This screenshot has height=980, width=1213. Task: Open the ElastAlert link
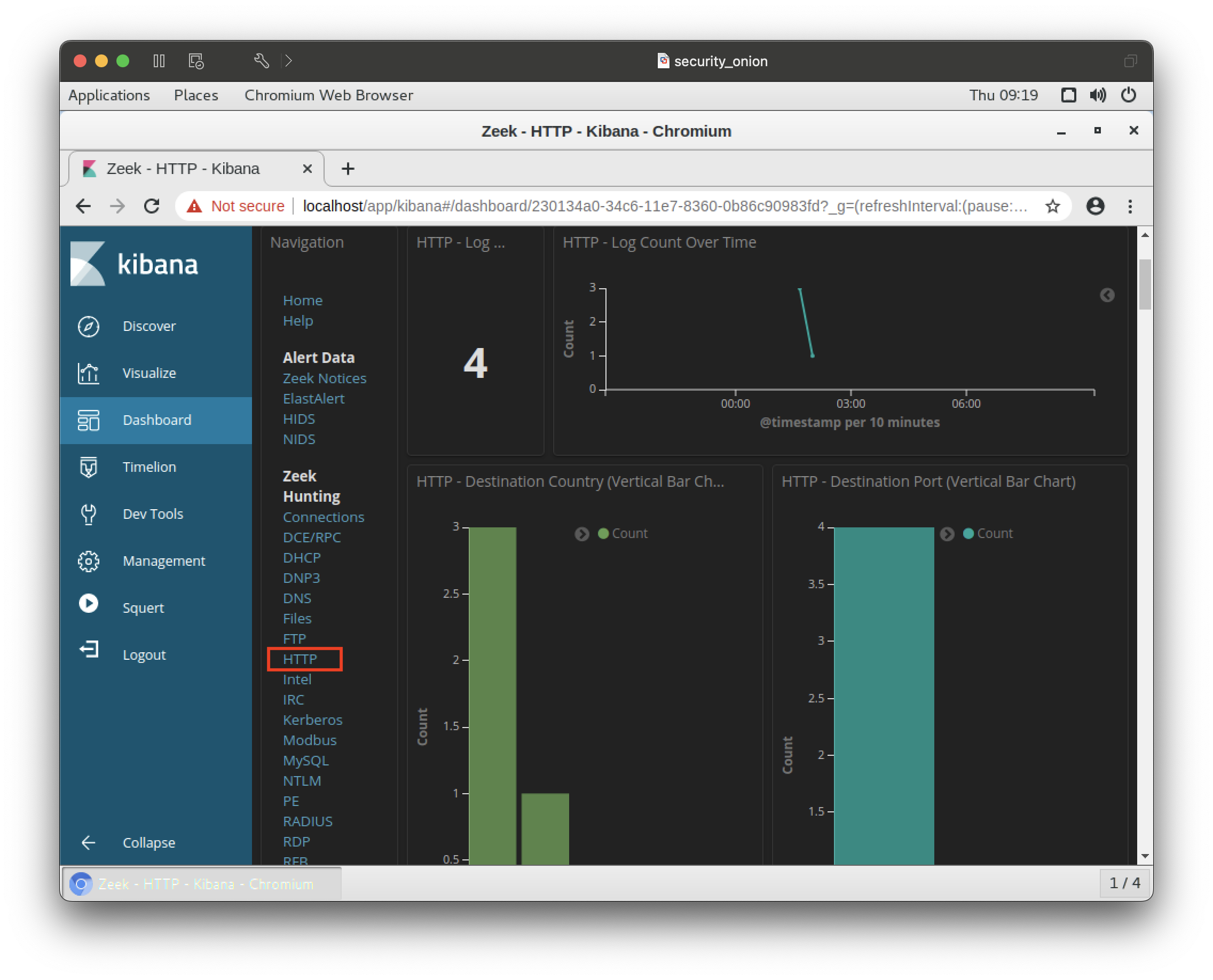click(313, 399)
